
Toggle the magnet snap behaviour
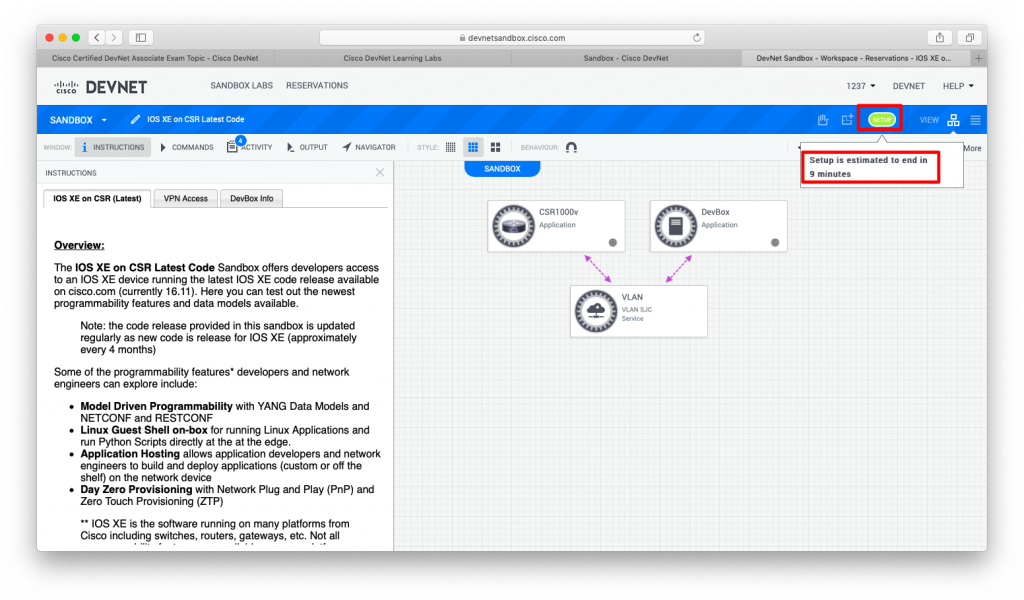coord(571,147)
